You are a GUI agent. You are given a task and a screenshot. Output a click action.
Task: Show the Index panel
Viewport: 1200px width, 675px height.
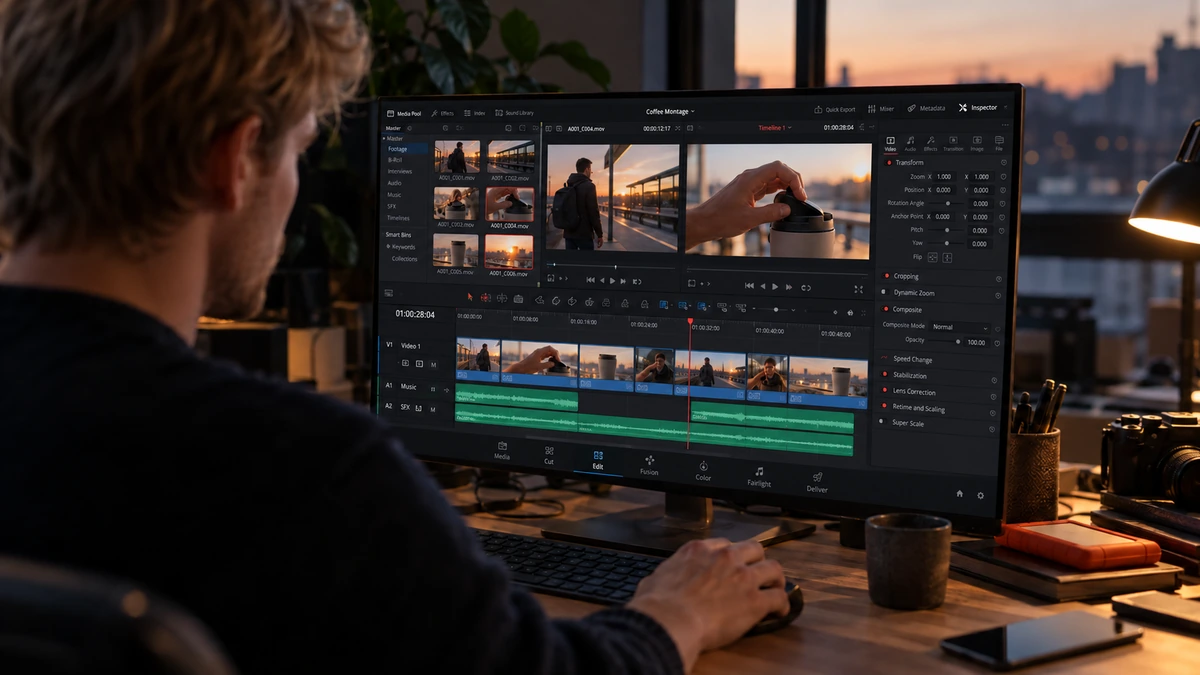475,114
